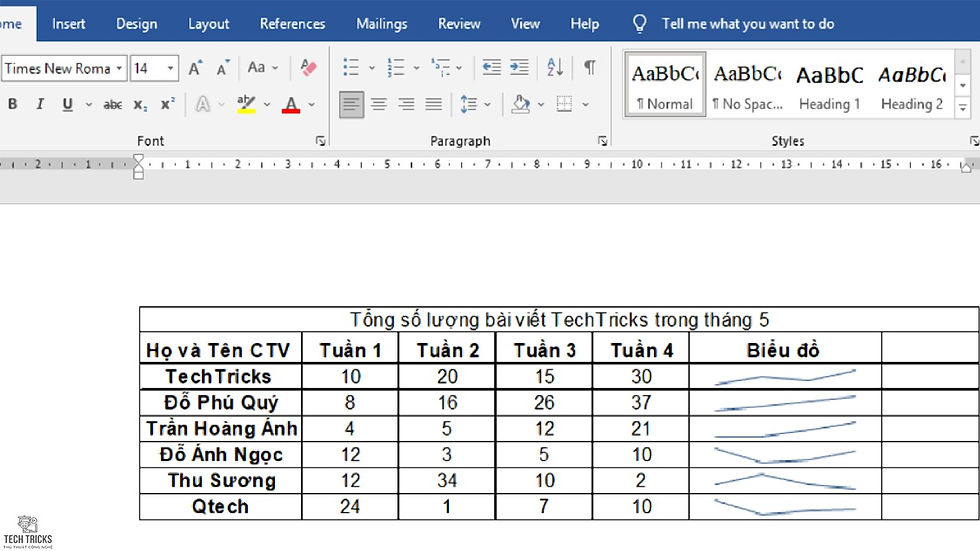980x551 pixels.
Task: Apply Heading 2 style
Action: [x=912, y=84]
